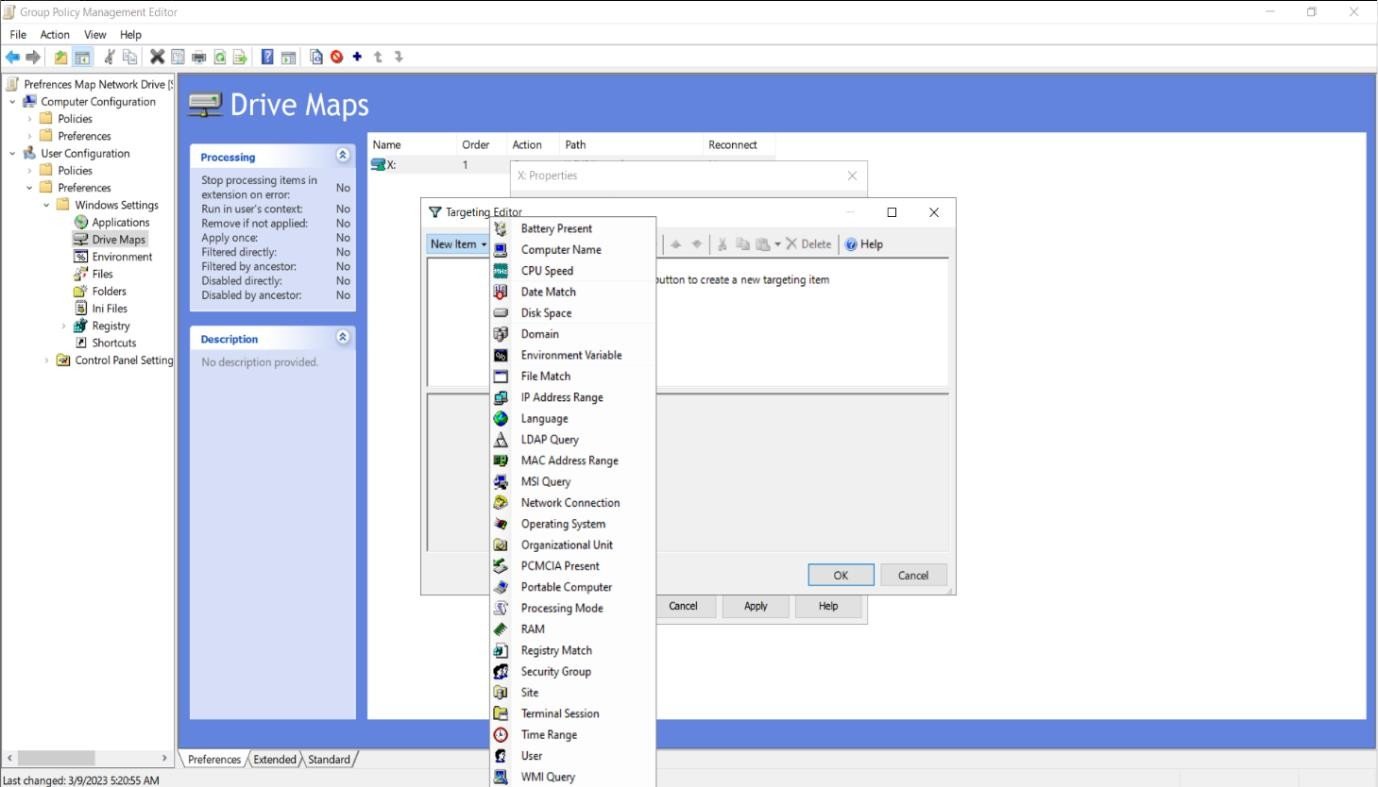Select Security Group targeting item
This screenshot has width=1378, height=787.
(x=573, y=672)
